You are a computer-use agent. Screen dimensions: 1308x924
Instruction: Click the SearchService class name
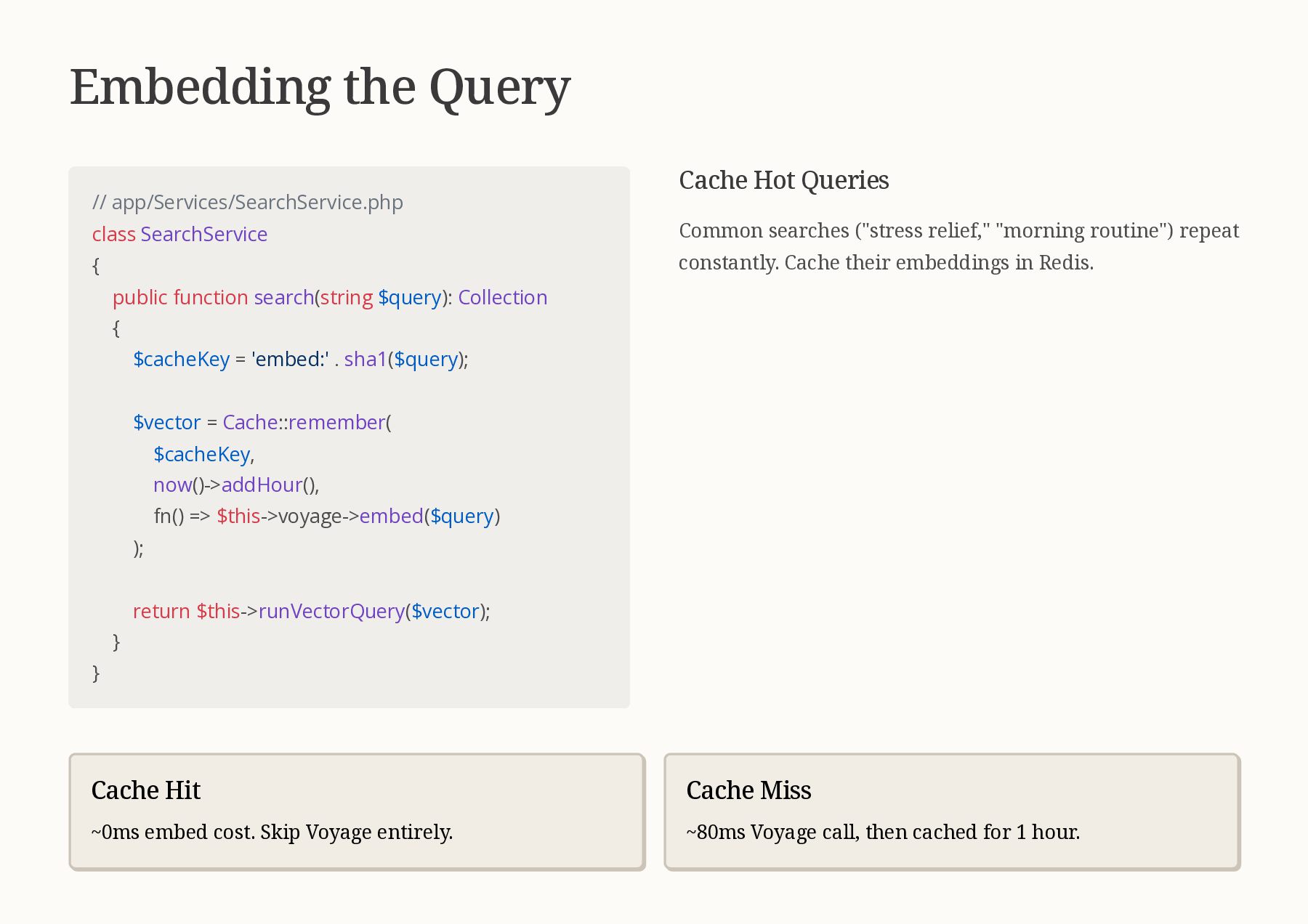point(204,234)
